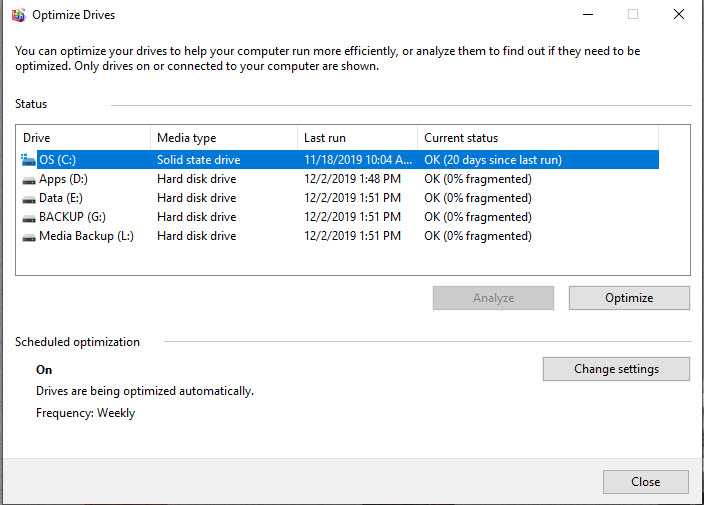
Task: Close the dialog using the Close button
Action: pos(645,482)
